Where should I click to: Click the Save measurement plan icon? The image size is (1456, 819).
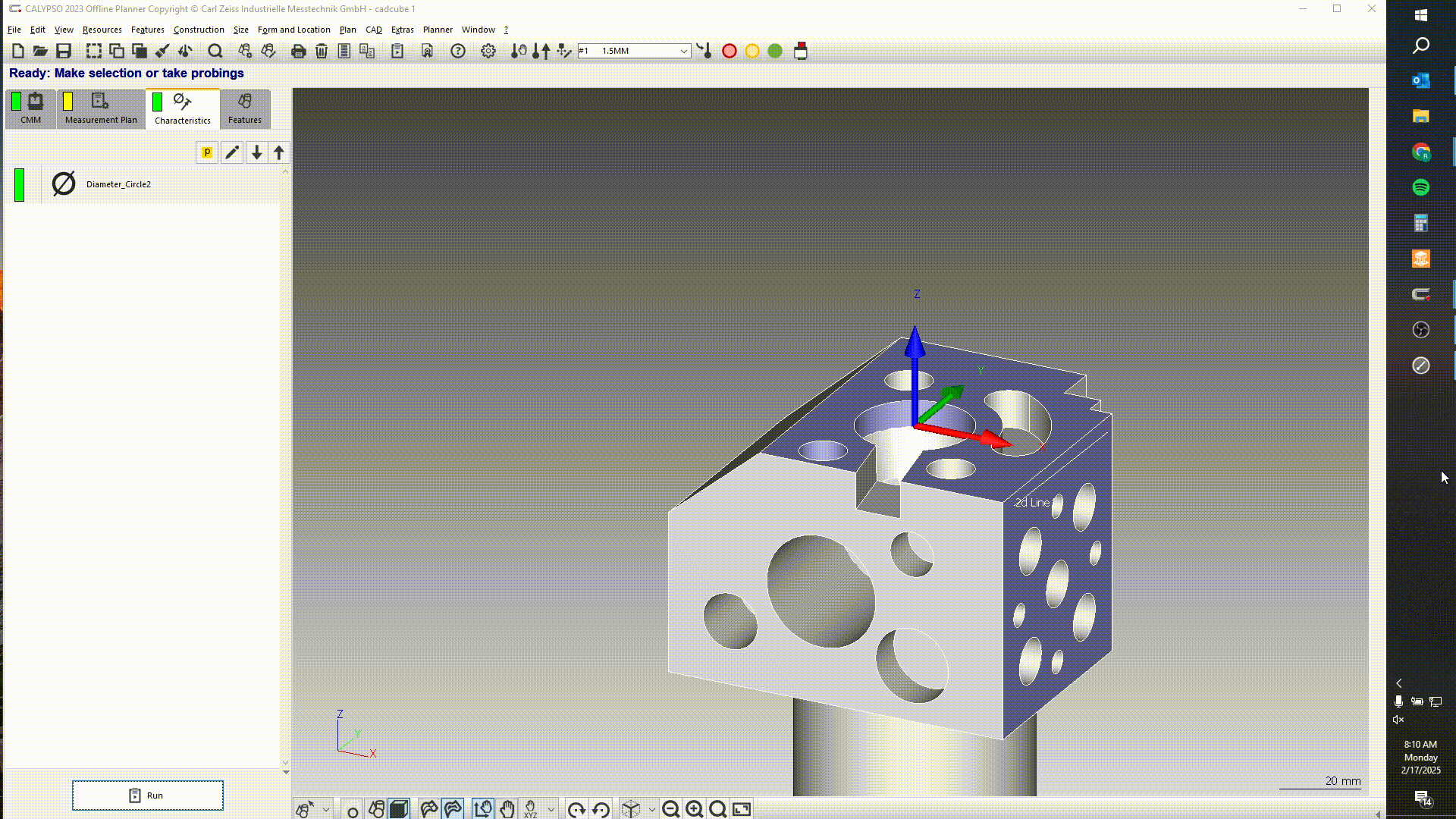coord(64,51)
